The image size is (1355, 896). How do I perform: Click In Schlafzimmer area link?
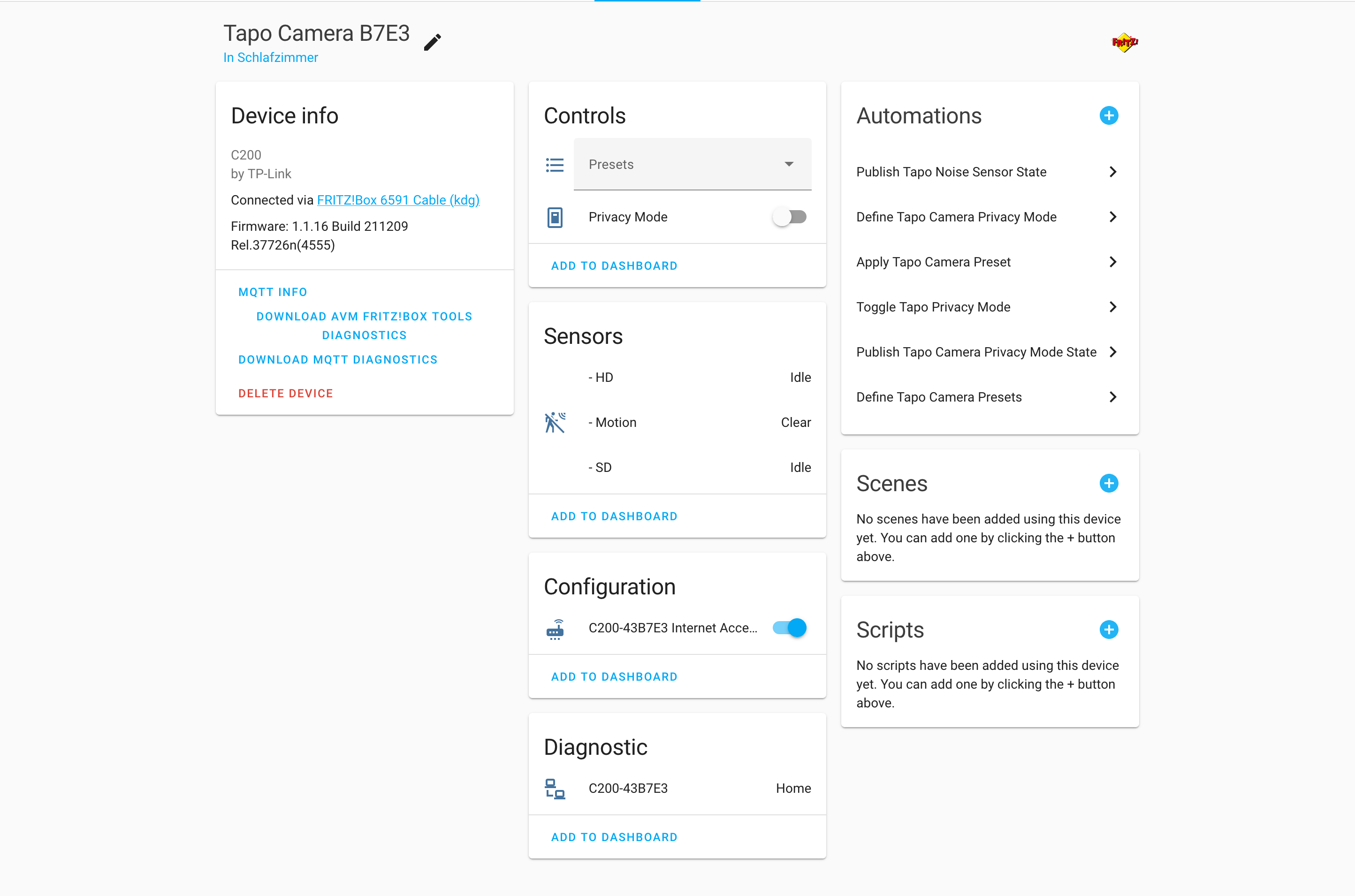coord(270,58)
